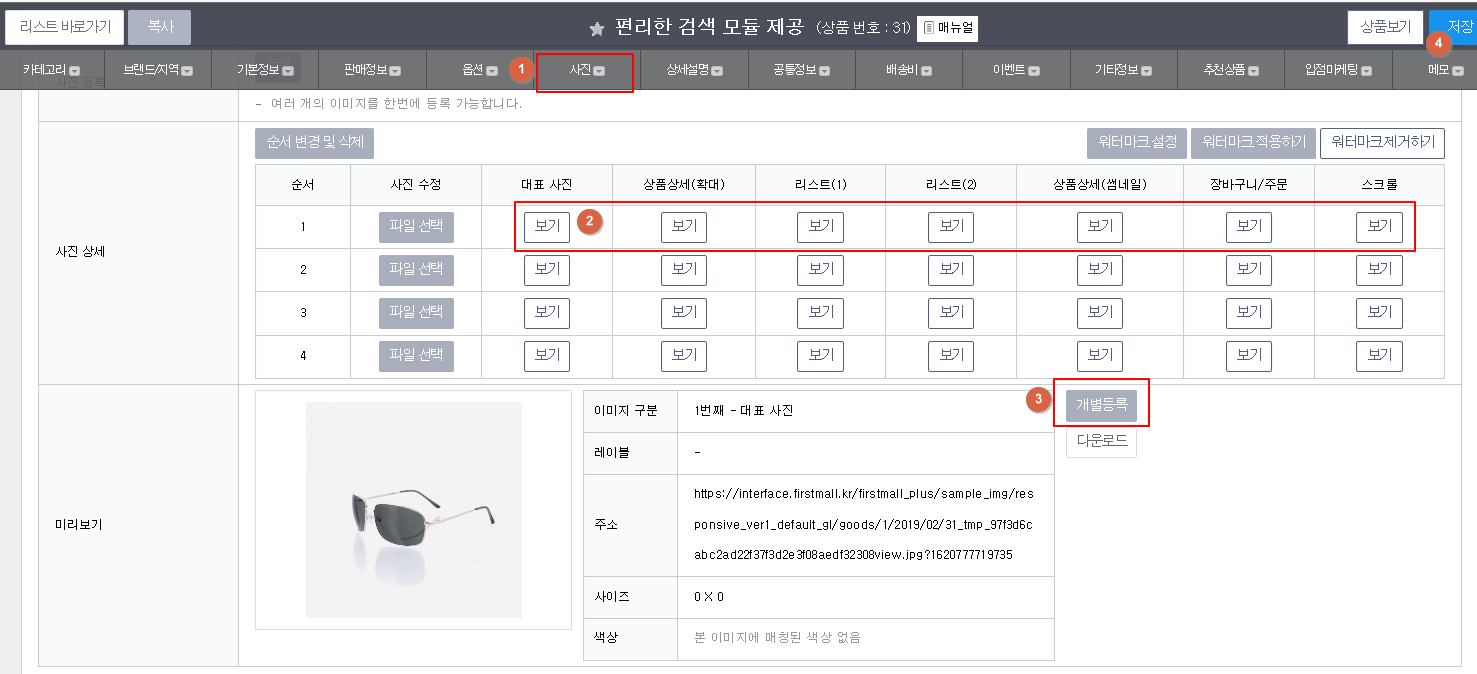This screenshot has height=674, width=1477.
Task: Expand the 옵션 tab arrow
Action: coord(491,71)
